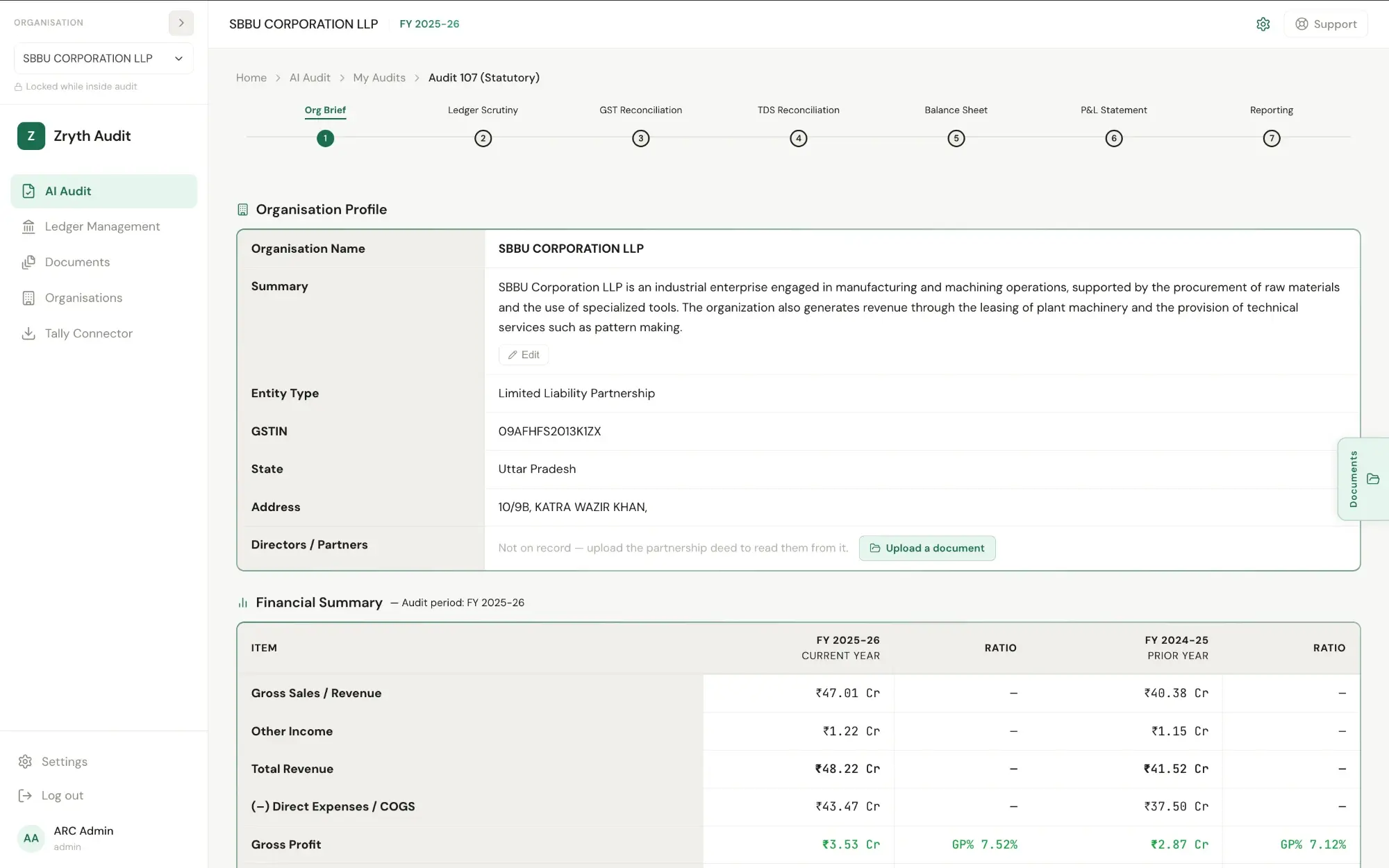
Task: Click the folder icon on Documents side tab
Action: click(x=1373, y=478)
